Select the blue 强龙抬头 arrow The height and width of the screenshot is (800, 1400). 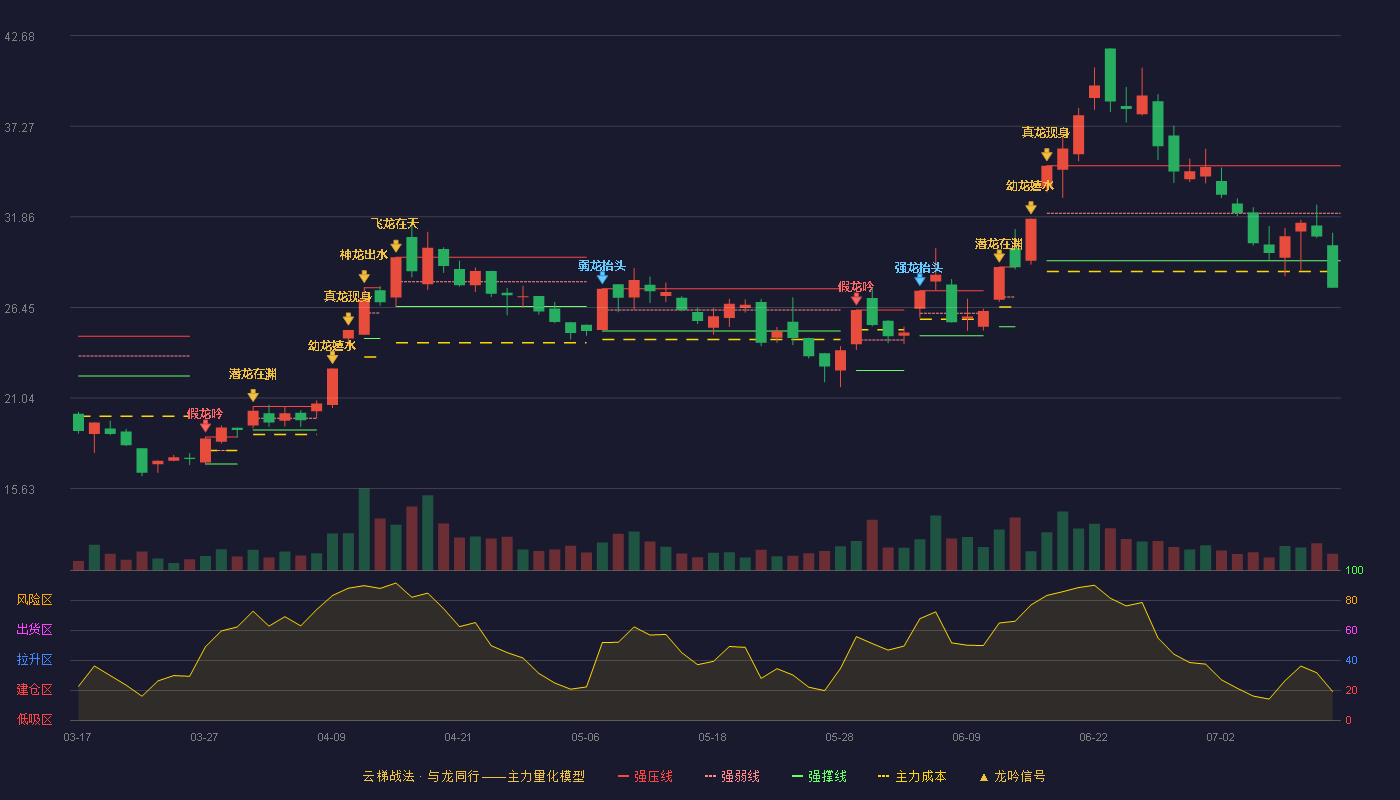click(919, 280)
